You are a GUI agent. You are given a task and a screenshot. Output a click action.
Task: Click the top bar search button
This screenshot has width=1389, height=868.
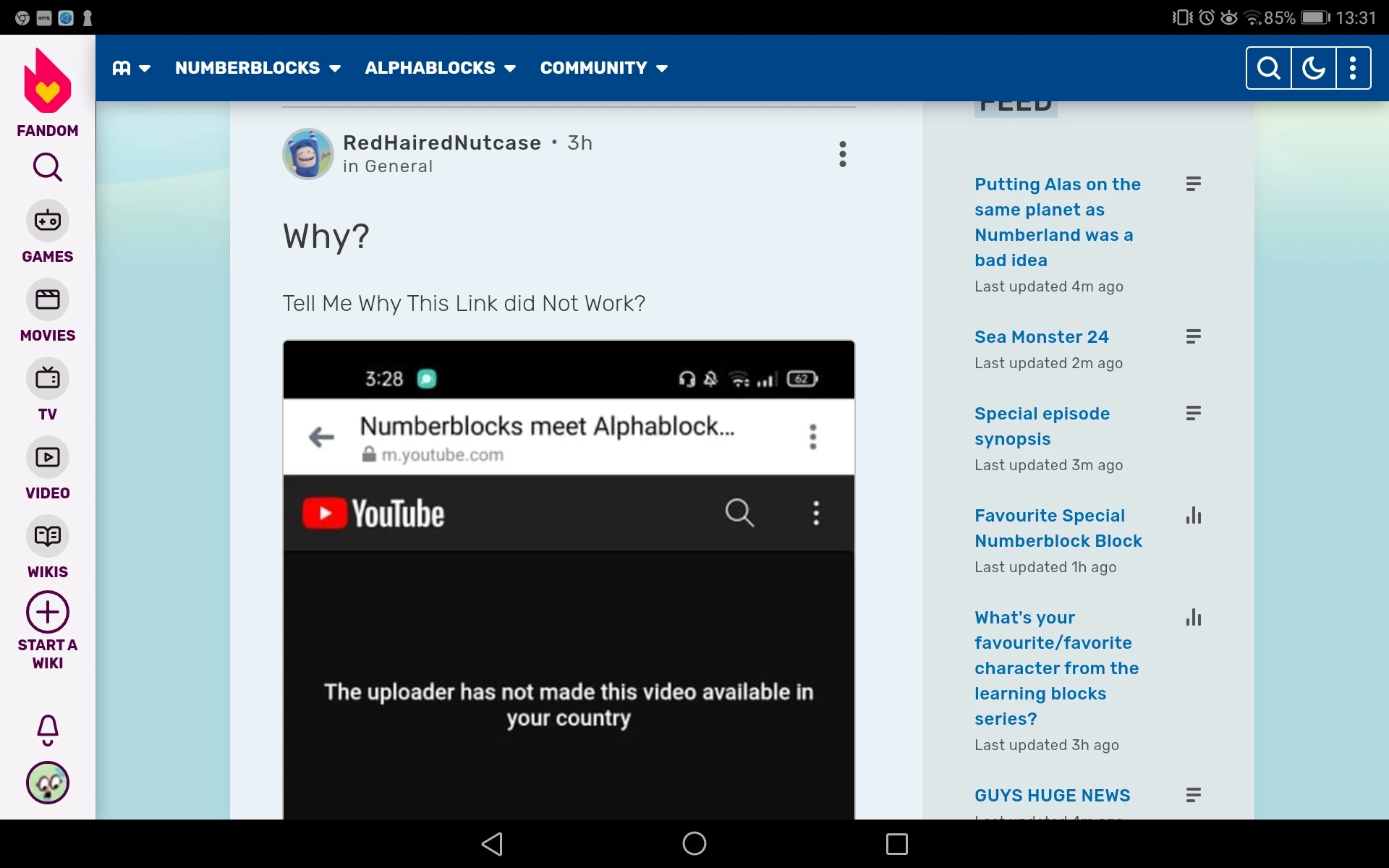pos(1268,68)
